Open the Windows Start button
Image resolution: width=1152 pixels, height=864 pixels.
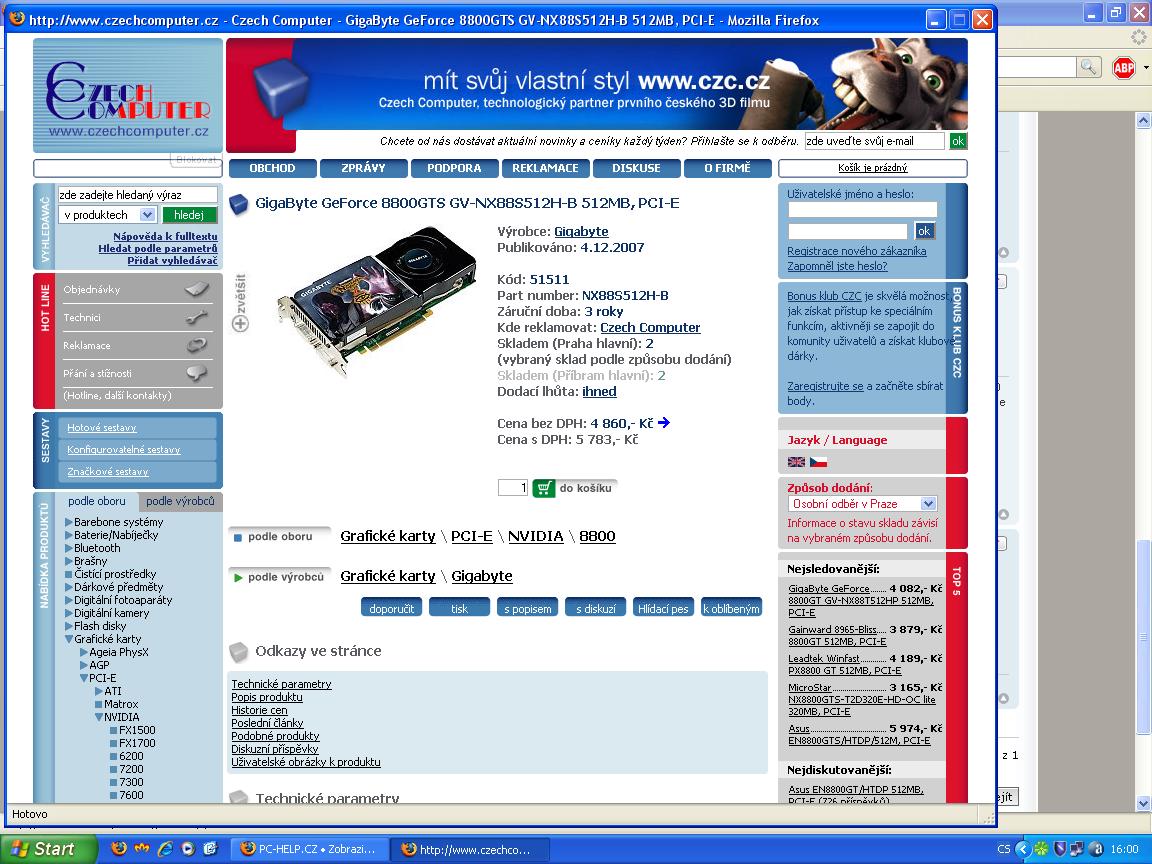tap(48, 849)
